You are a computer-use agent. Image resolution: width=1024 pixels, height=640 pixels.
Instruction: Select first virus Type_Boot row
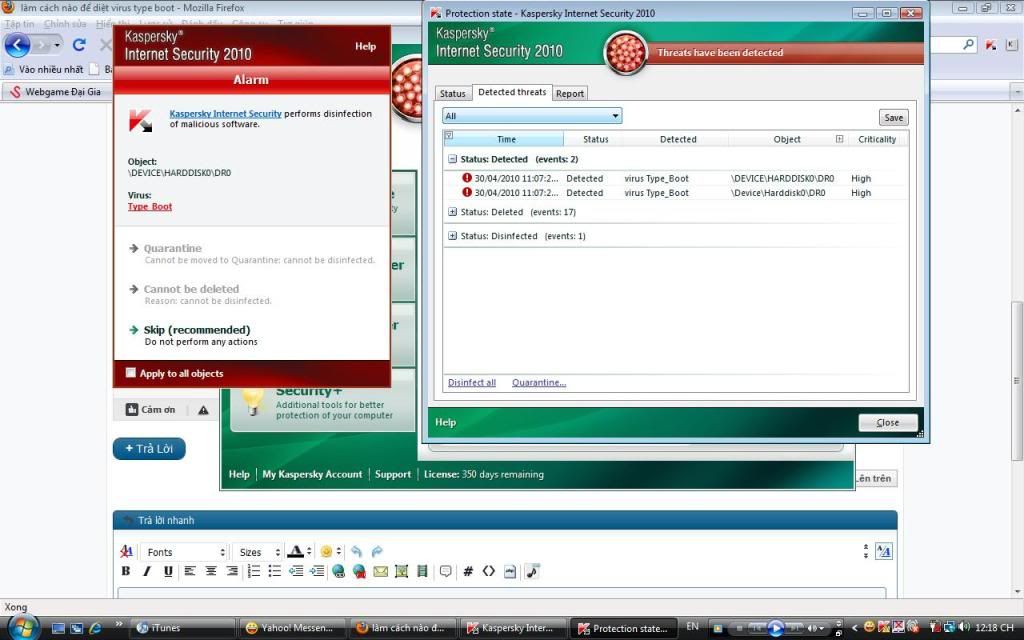click(x=675, y=178)
